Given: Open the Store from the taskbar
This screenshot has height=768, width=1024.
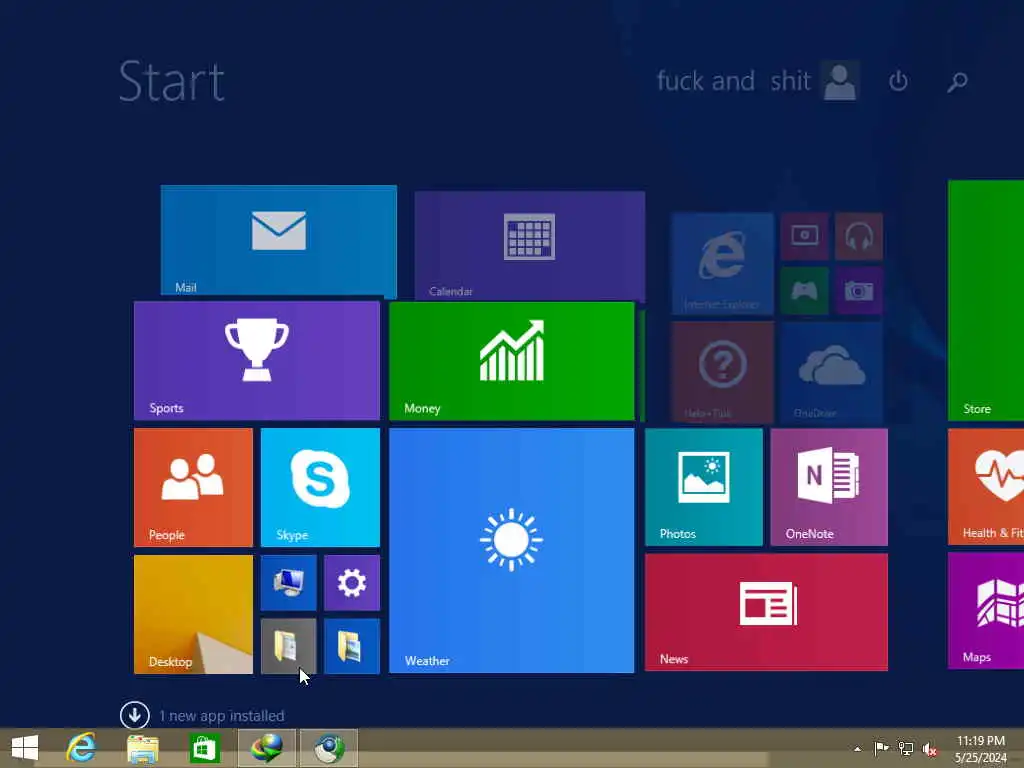Looking at the screenshot, I should click(204, 748).
